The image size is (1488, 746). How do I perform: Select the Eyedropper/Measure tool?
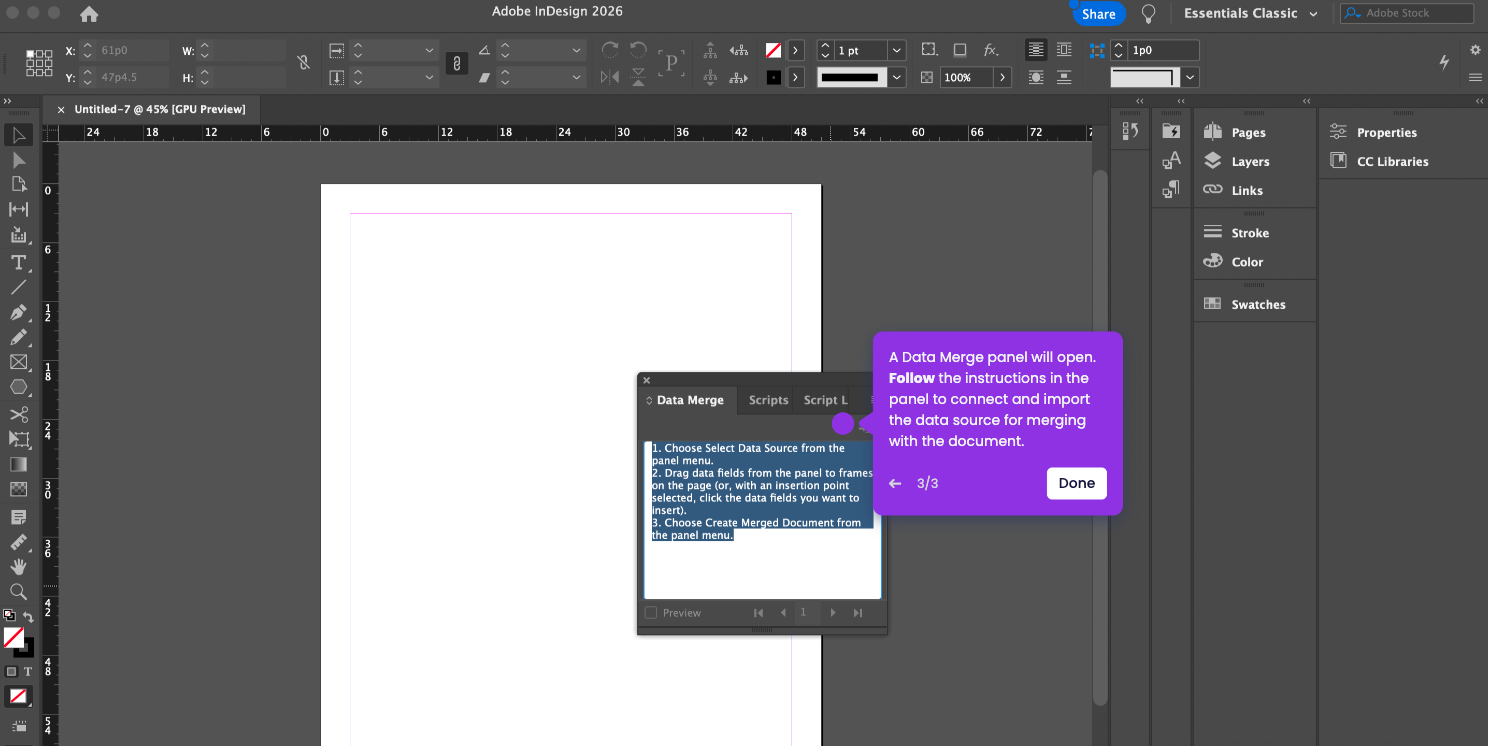tap(19, 542)
